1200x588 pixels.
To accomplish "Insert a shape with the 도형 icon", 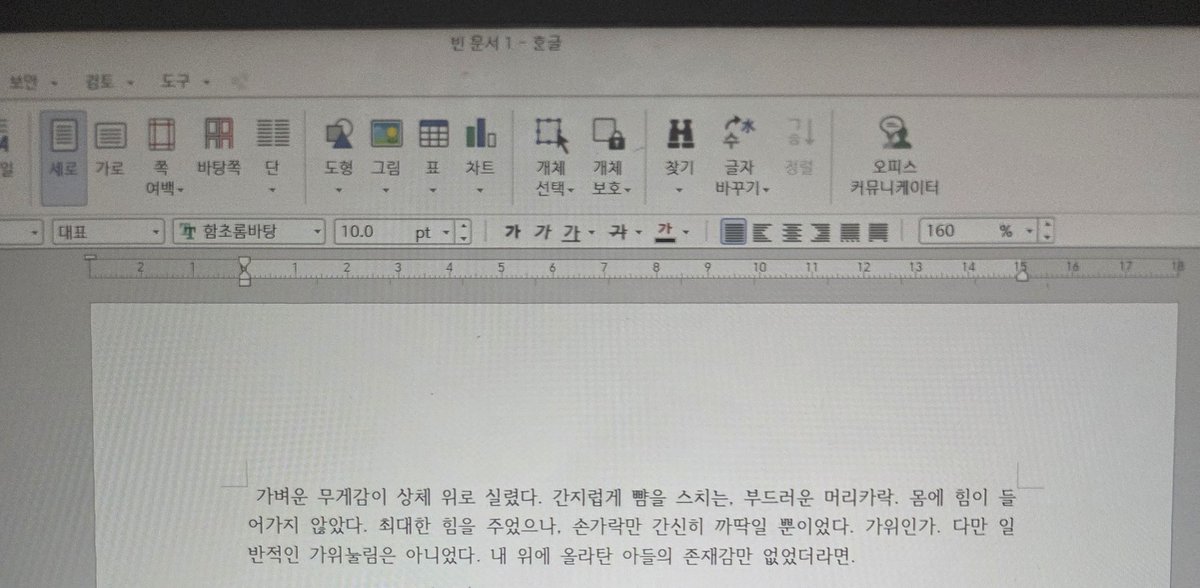I will (341, 132).
